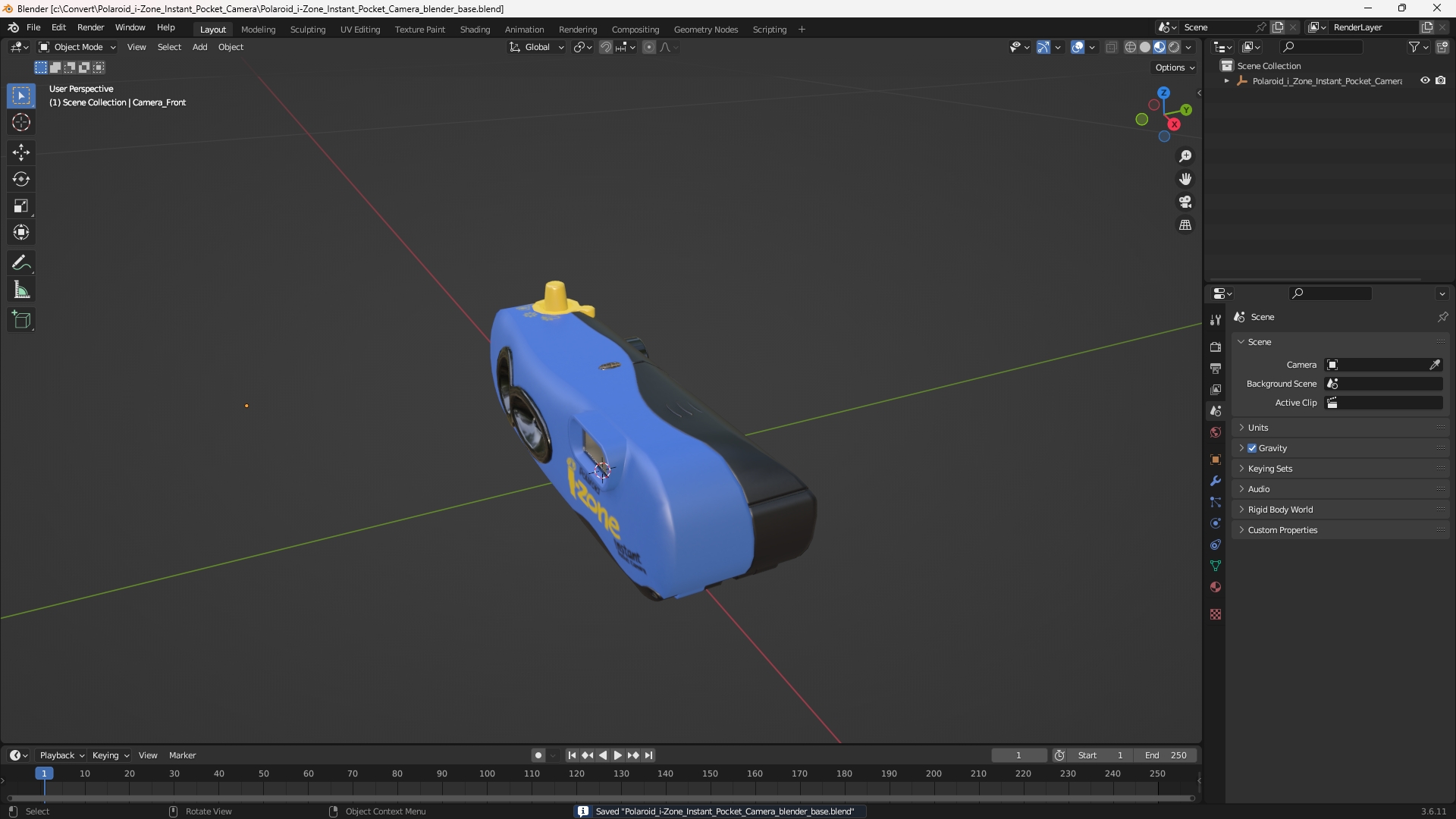This screenshot has height=819, width=1456.
Task: Choose the combined Transform tool
Action: pos(21,232)
